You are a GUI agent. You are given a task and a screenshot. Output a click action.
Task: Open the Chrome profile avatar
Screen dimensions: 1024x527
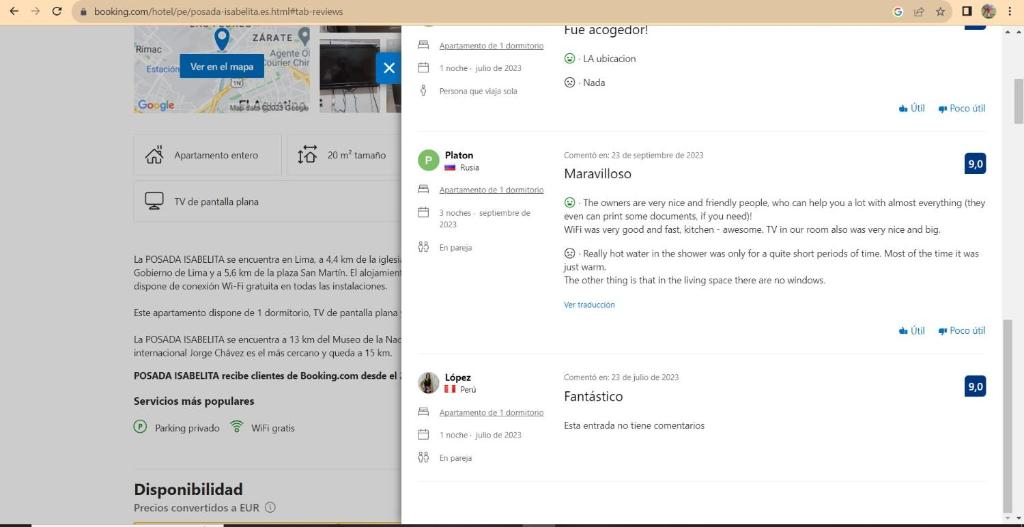click(988, 11)
